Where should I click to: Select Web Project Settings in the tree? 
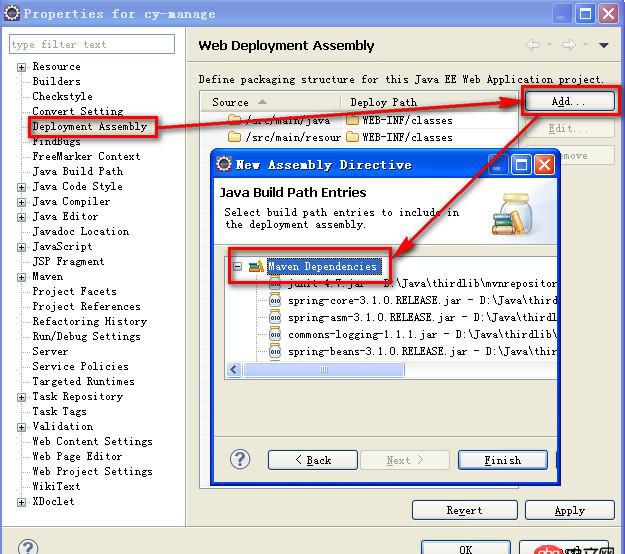tap(92, 471)
